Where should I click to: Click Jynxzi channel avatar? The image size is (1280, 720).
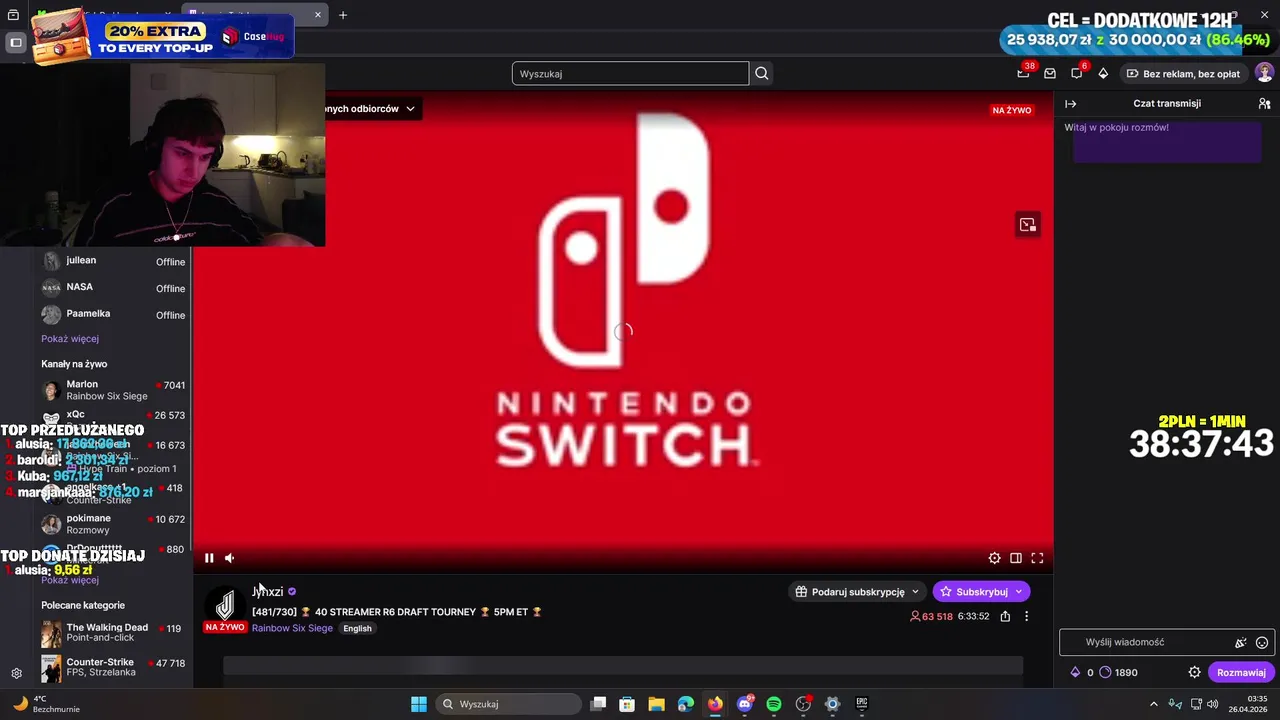[x=225, y=603]
